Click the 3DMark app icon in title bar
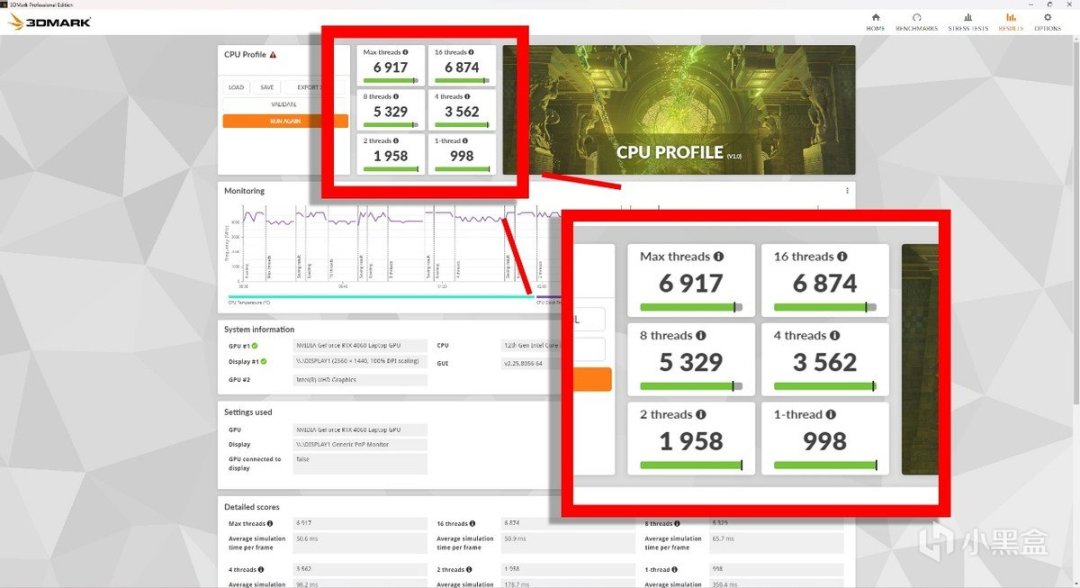This screenshot has height=588, width=1080. (4, 4)
